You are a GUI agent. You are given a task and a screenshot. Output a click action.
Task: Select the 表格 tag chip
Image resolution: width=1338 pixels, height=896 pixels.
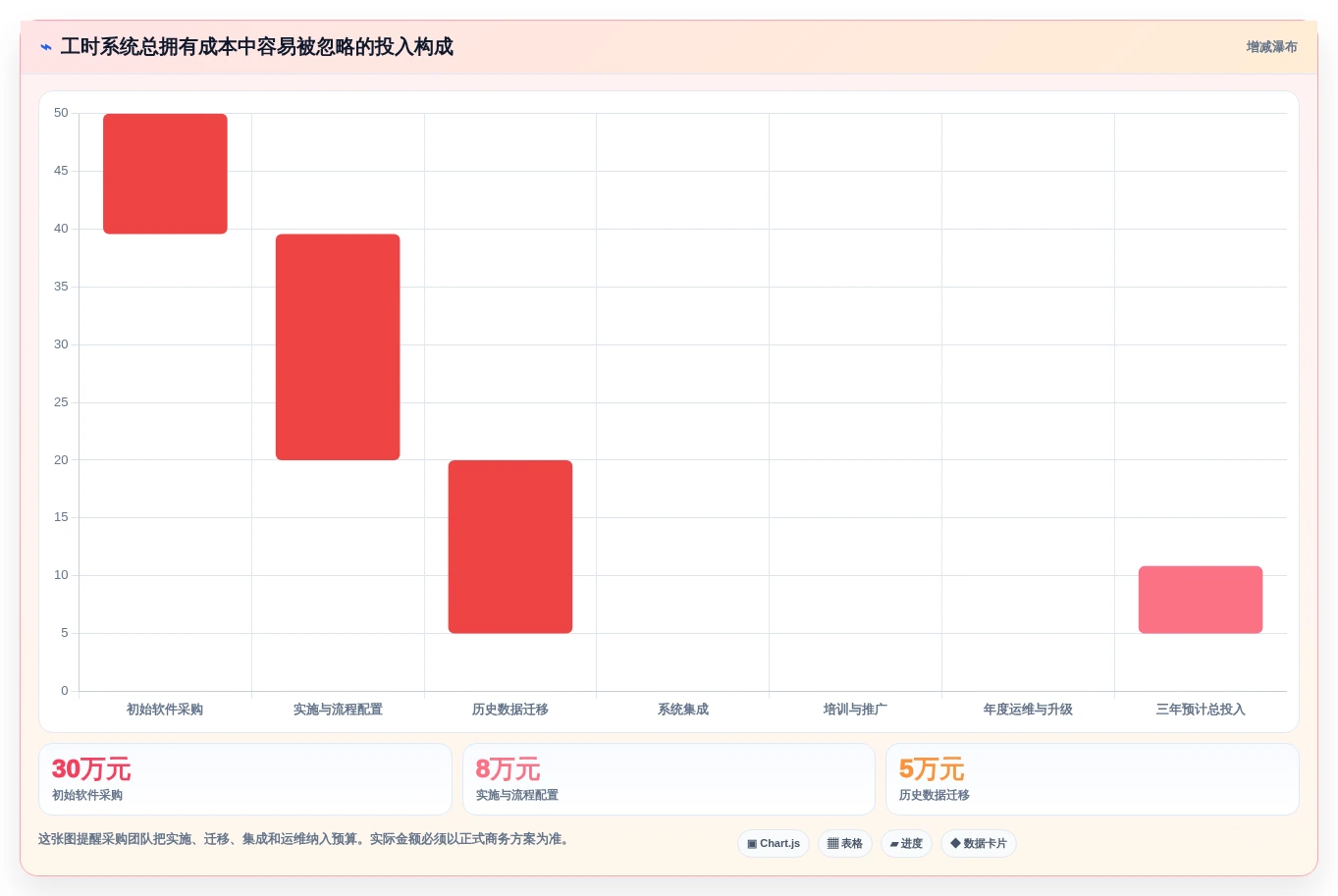click(x=845, y=844)
